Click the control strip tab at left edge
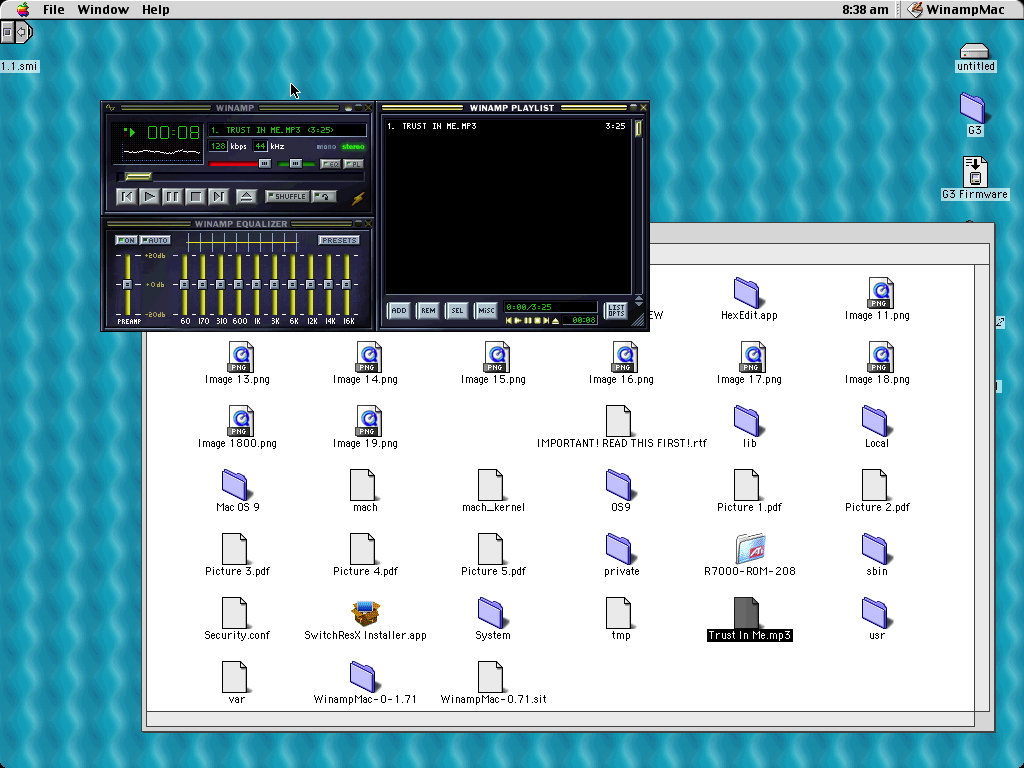 [16, 32]
